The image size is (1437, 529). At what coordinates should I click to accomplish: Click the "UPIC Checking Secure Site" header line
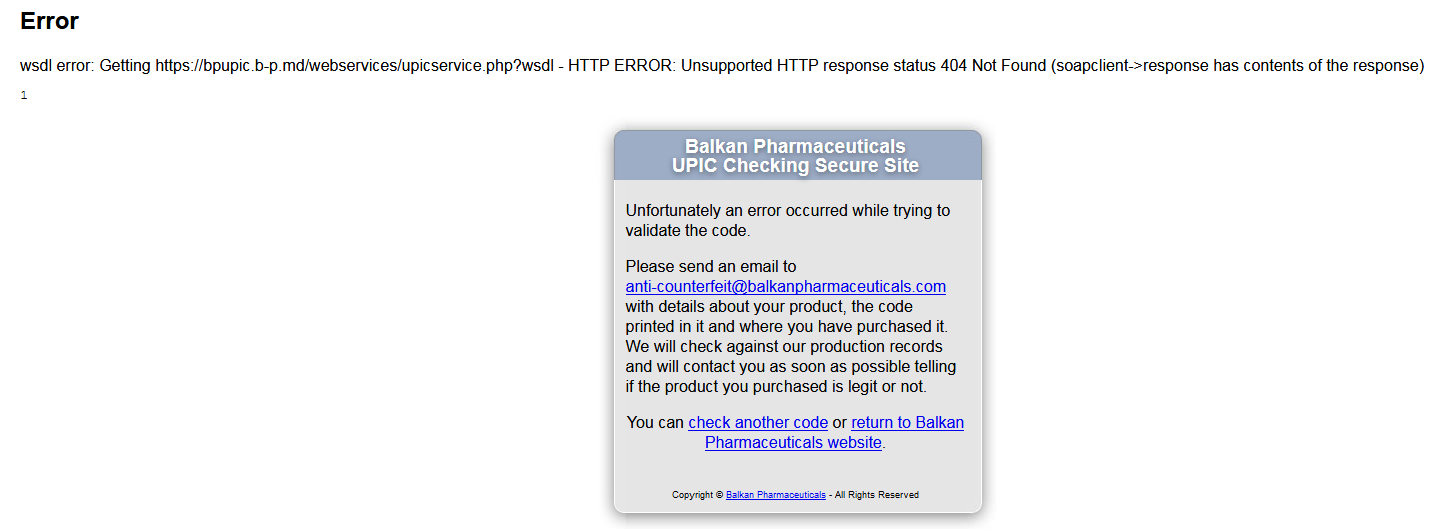pyautogui.click(x=795, y=166)
